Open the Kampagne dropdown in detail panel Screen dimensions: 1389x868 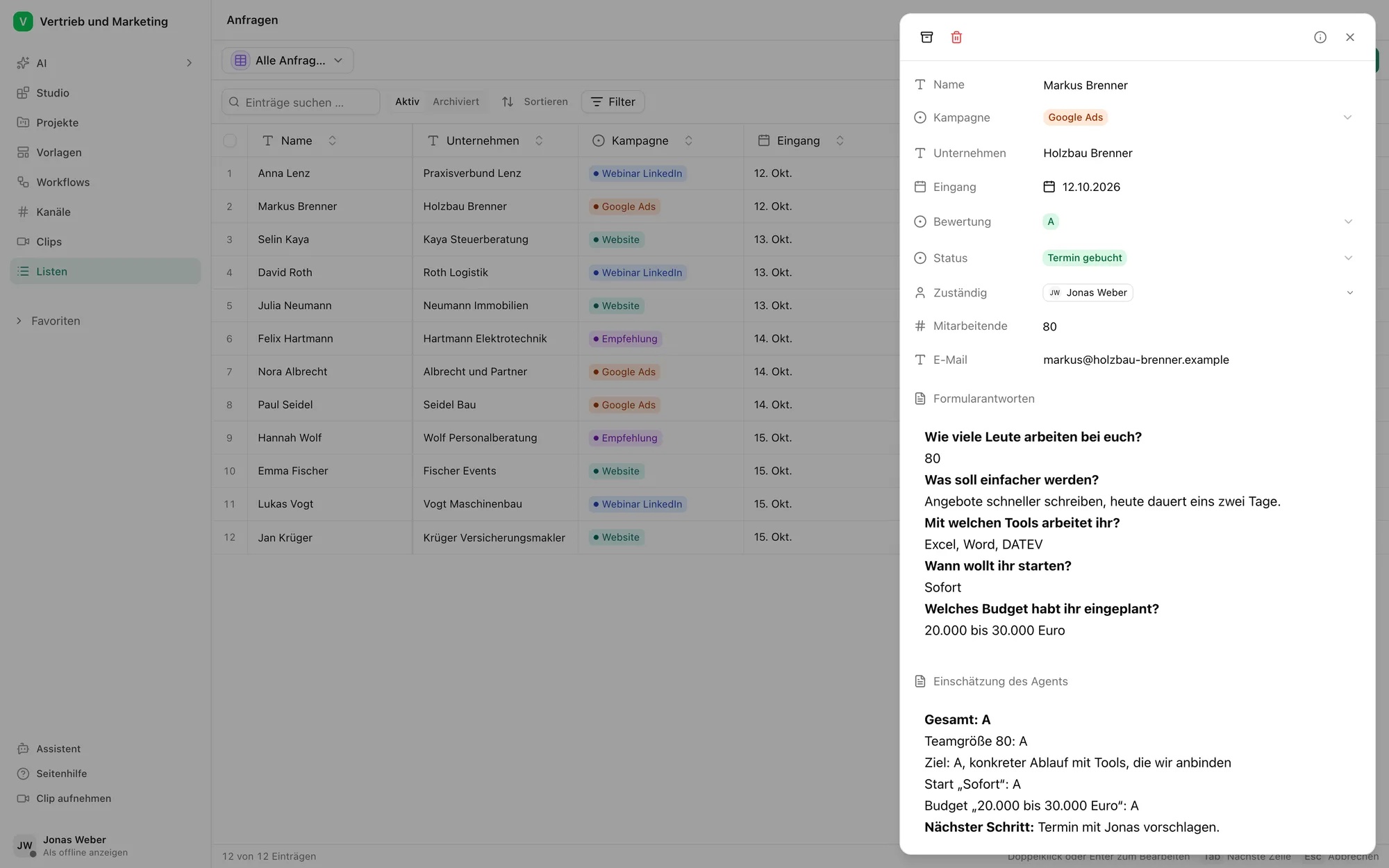pyautogui.click(x=1347, y=117)
